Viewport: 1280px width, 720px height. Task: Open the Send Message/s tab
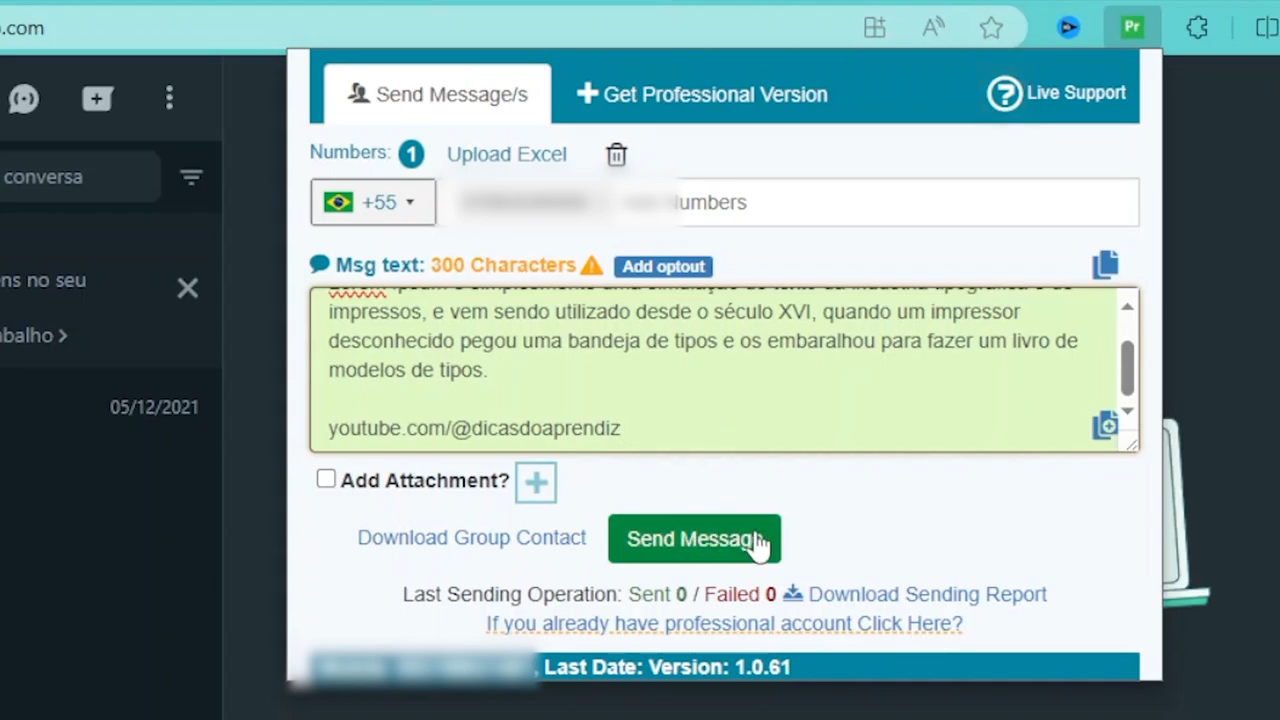pos(437,94)
